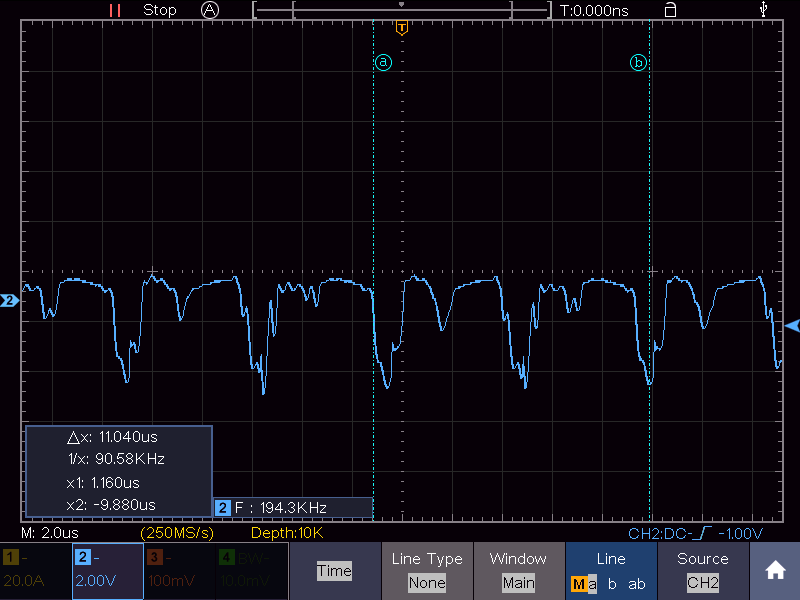Screen dimensions: 800x600
Task: Select cursor a label marker
Action: point(383,62)
